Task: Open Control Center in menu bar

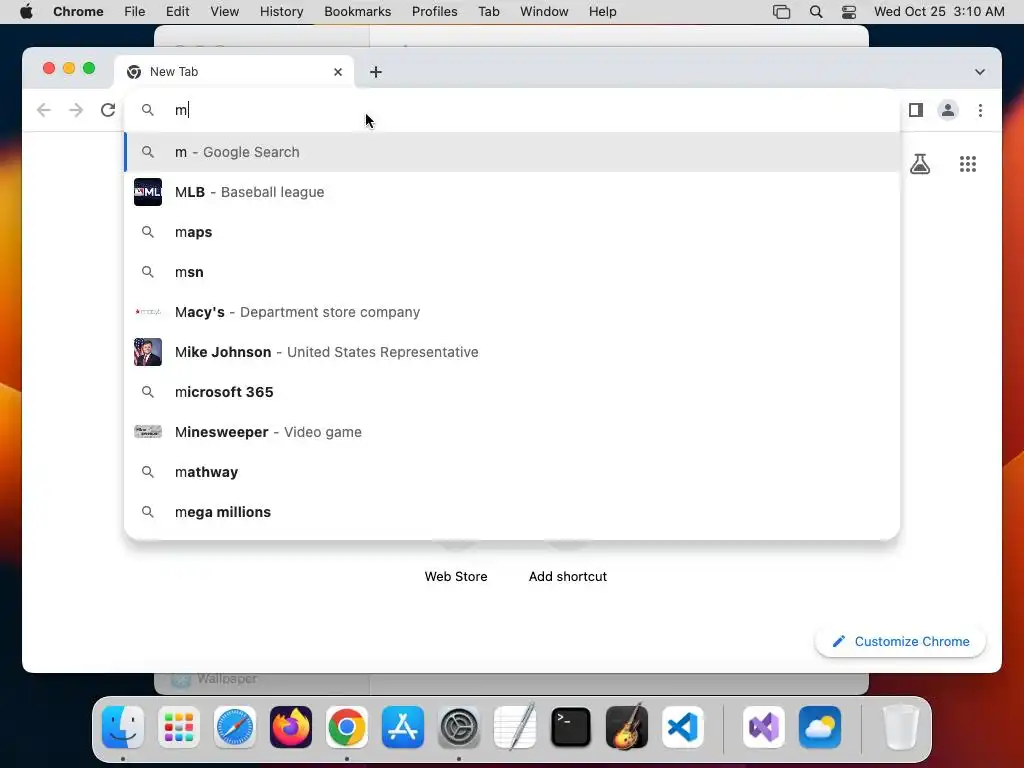Action: [x=848, y=12]
